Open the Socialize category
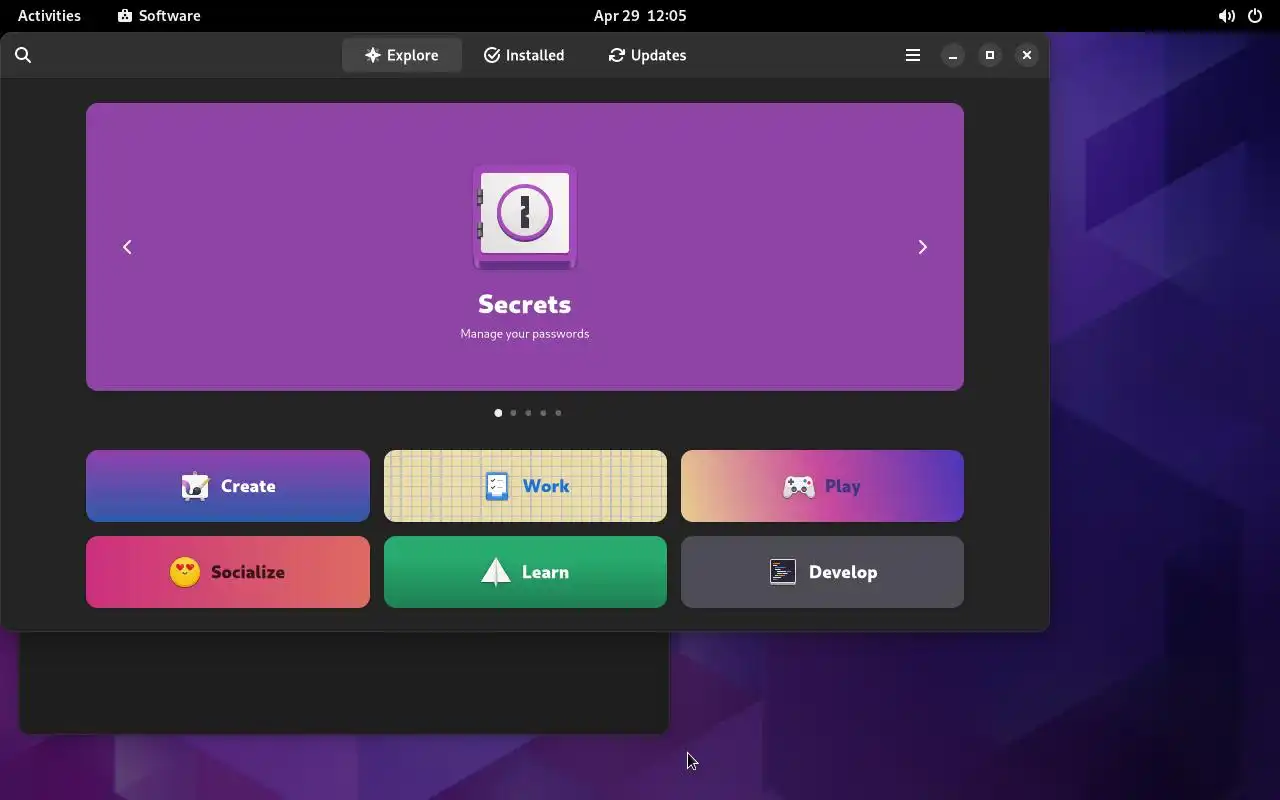The image size is (1280, 800). (228, 572)
